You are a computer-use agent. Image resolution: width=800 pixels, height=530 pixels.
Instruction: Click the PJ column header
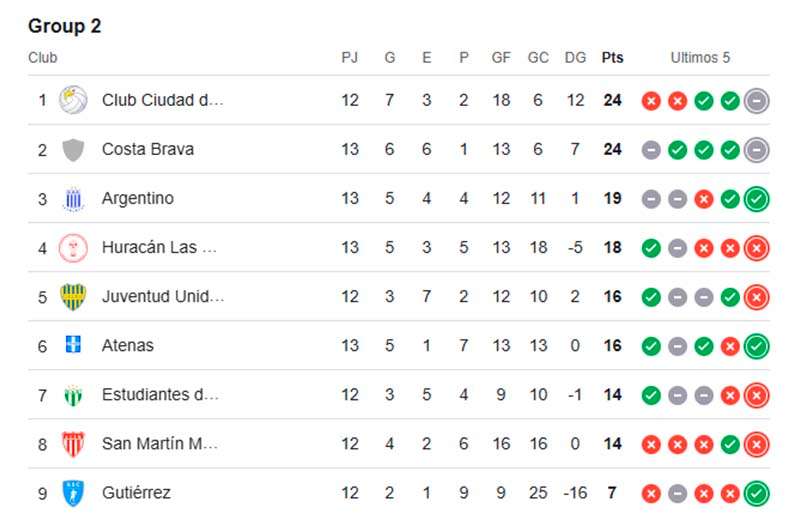coord(349,58)
